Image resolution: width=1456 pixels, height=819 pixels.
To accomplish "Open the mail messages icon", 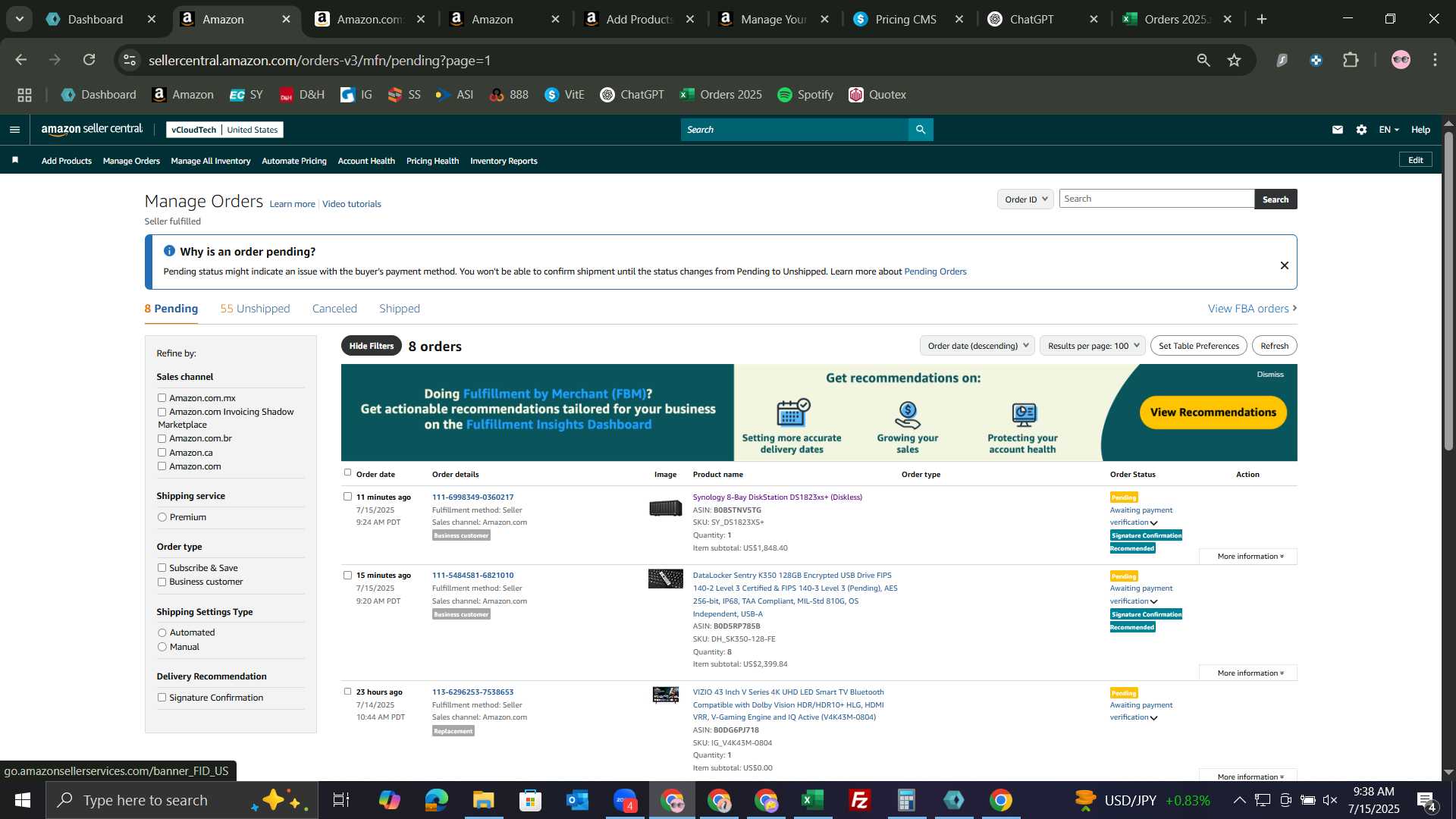I will 1338,130.
